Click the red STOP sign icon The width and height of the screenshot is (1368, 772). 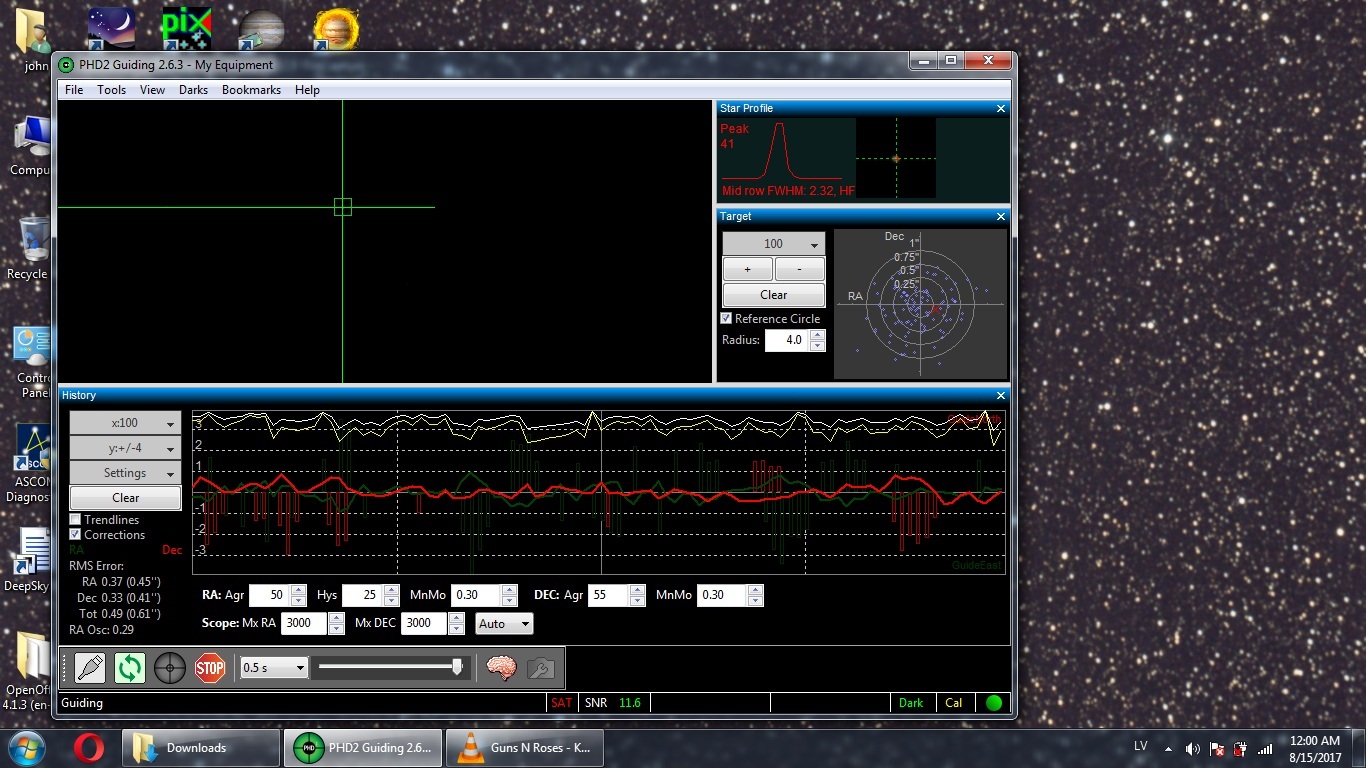(x=210, y=667)
